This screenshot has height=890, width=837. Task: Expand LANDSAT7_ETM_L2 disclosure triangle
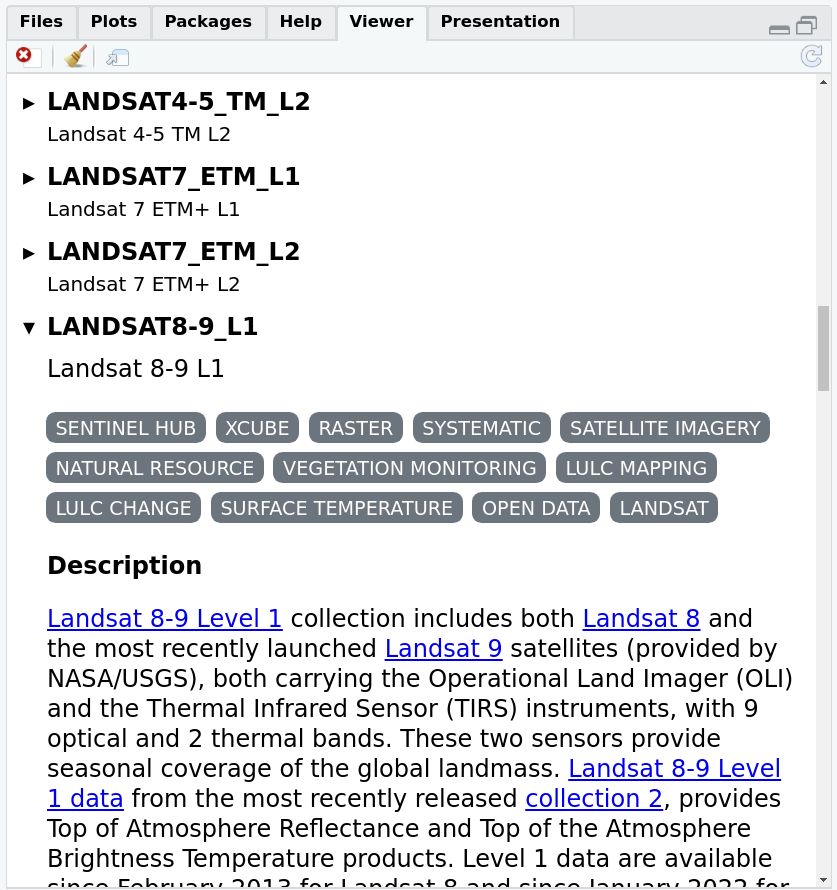click(29, 253)
